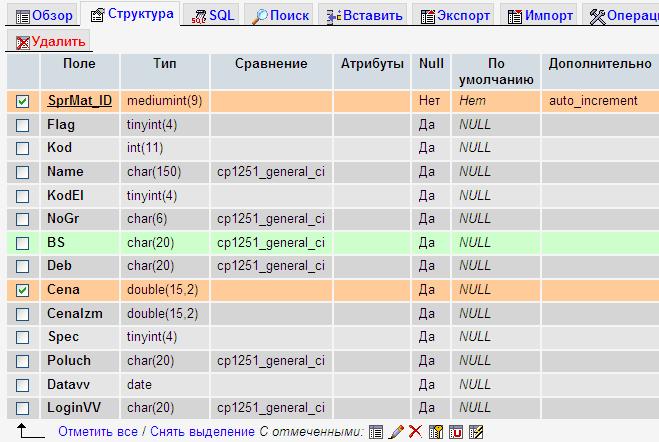Select the checkbox next to Datavv
This screenshot has width=659, height=442.
click(x=23, y=384)
